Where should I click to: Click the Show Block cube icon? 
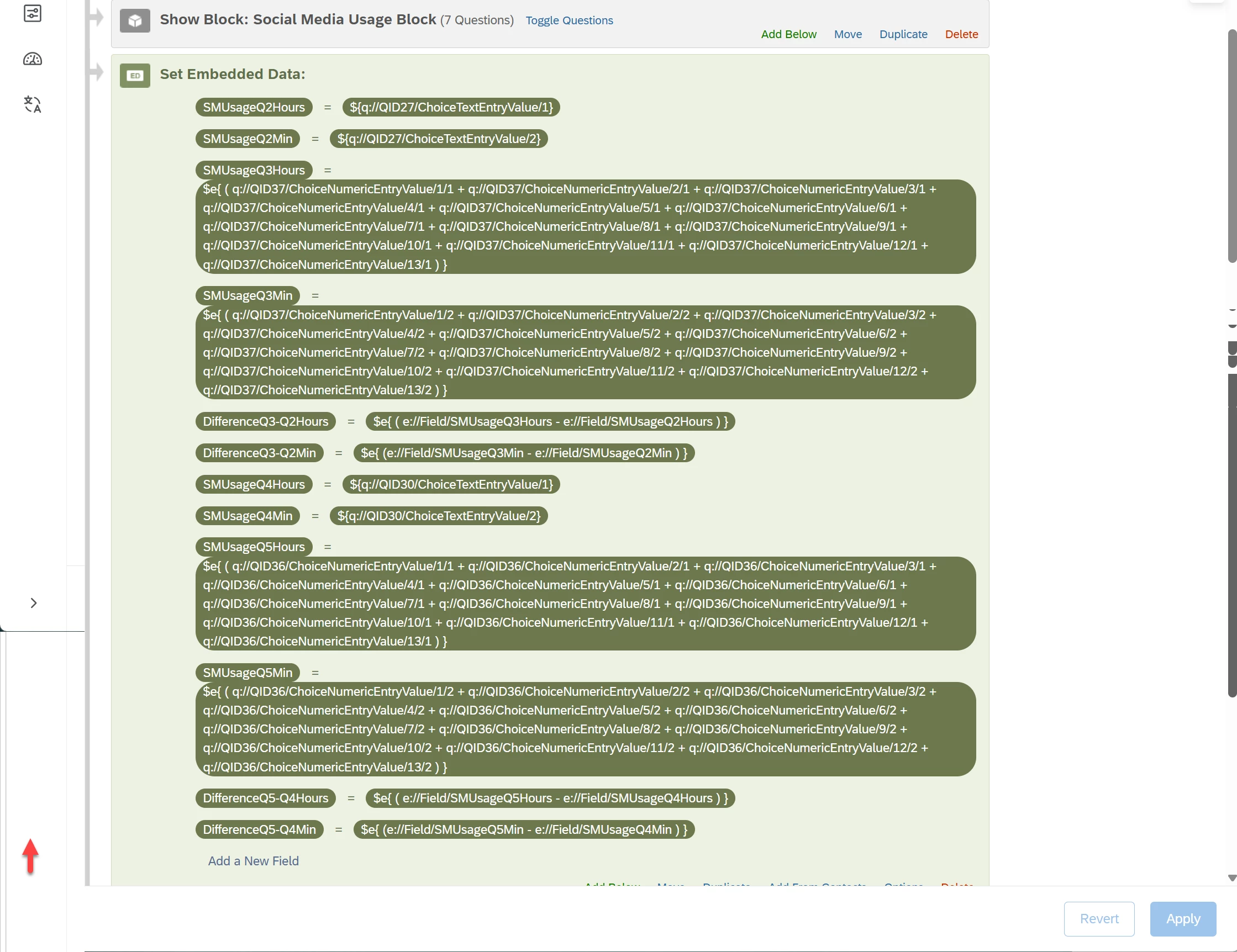point(135,21)
